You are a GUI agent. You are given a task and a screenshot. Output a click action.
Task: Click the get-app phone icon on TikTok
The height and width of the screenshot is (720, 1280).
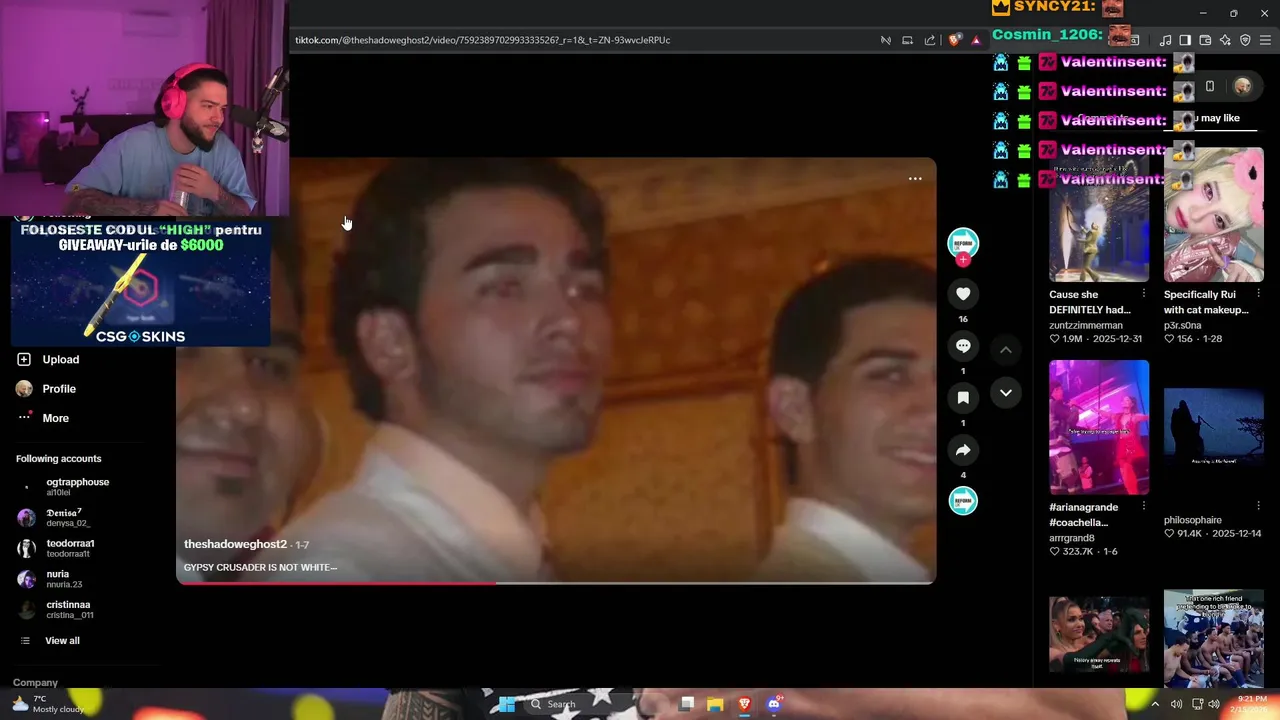click(x=1210, y=87)
